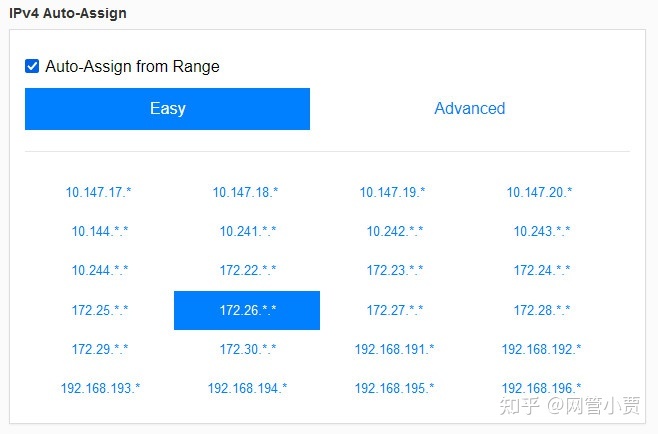Switch to the Advanced tab

tap(470, 108)
